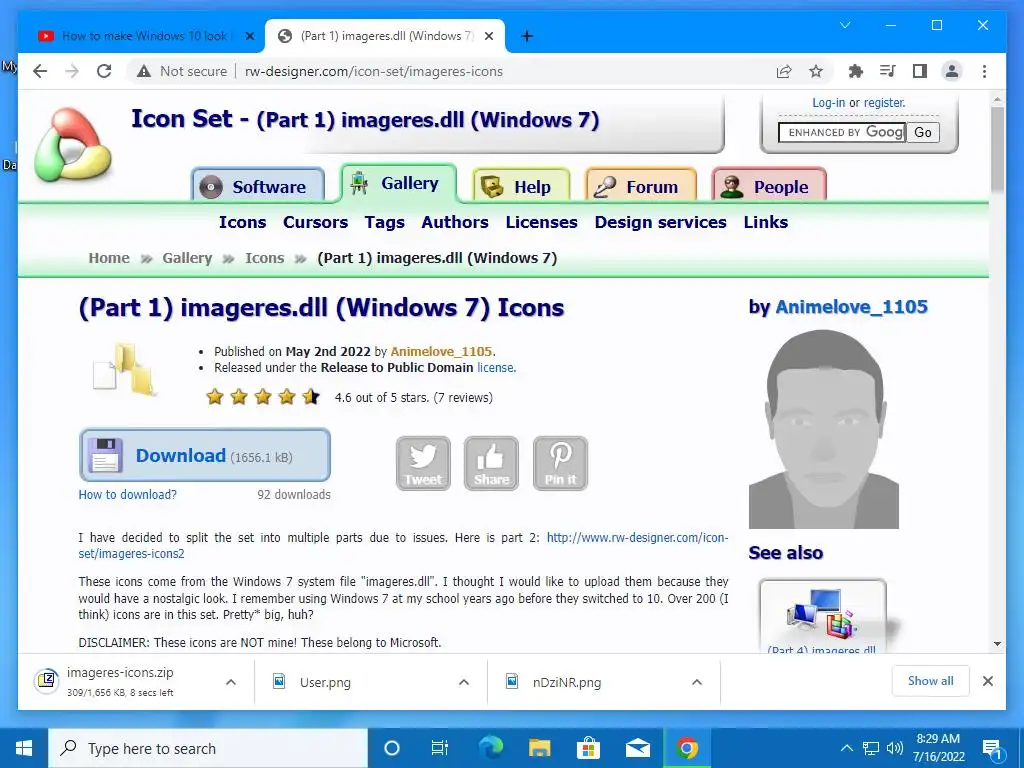The width and height of the screenshot is (1024, 768).
Task: Click the browser forward arrow
Action: click(x=72, y=71)
